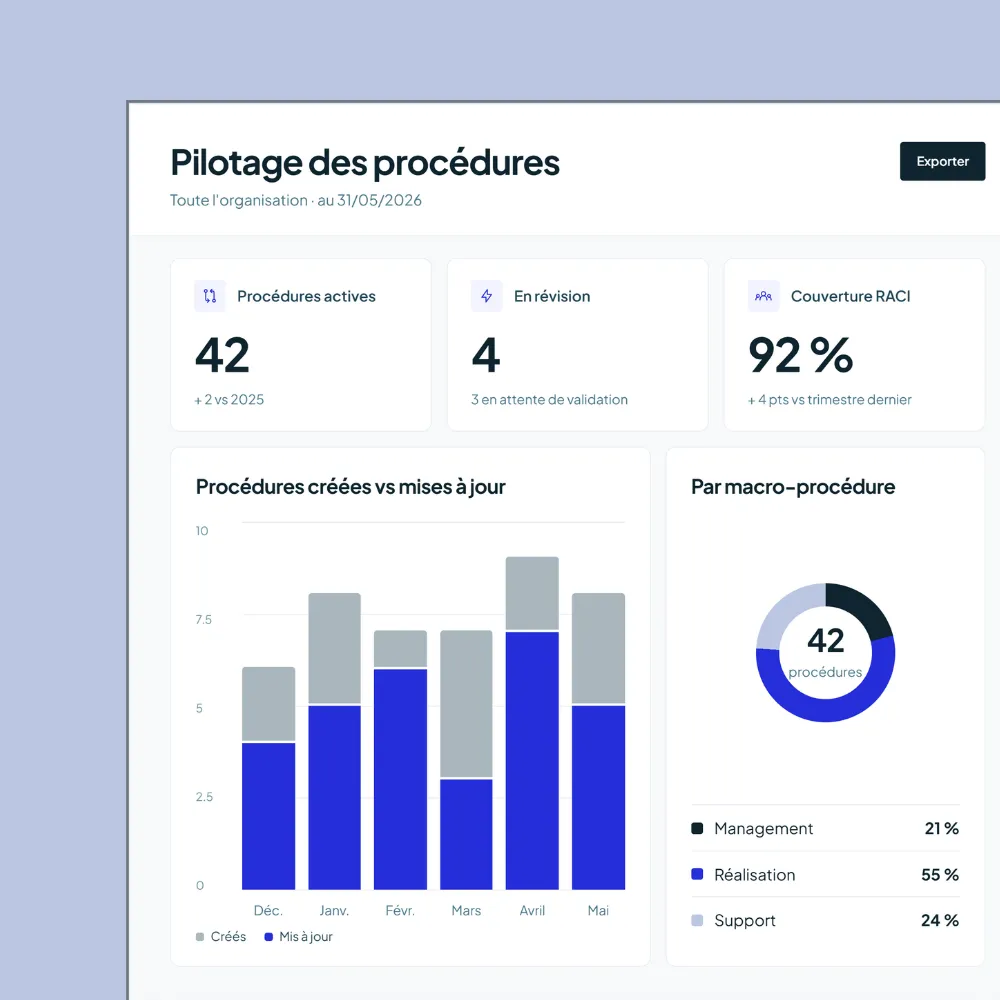This screenshot has height=1000, width=1000.
Task: Click the Déc. blue bar segment
Action: (x=268, y=816)
